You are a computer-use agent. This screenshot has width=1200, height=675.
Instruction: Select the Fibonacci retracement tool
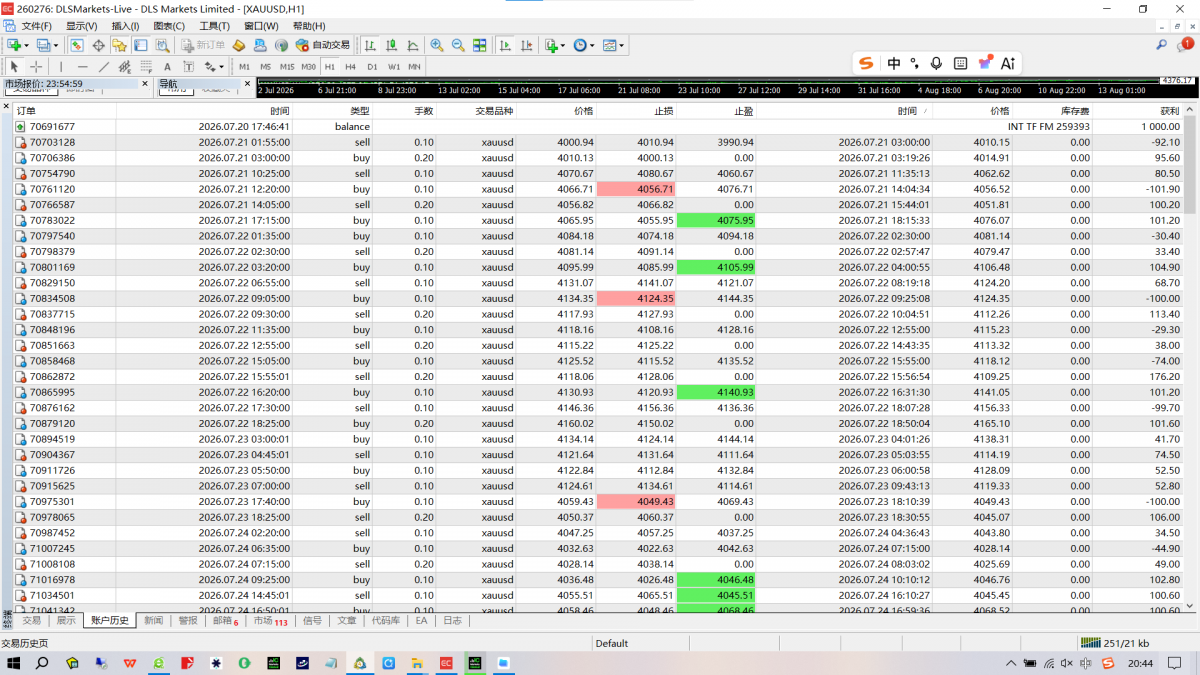[x=146, y=67]
